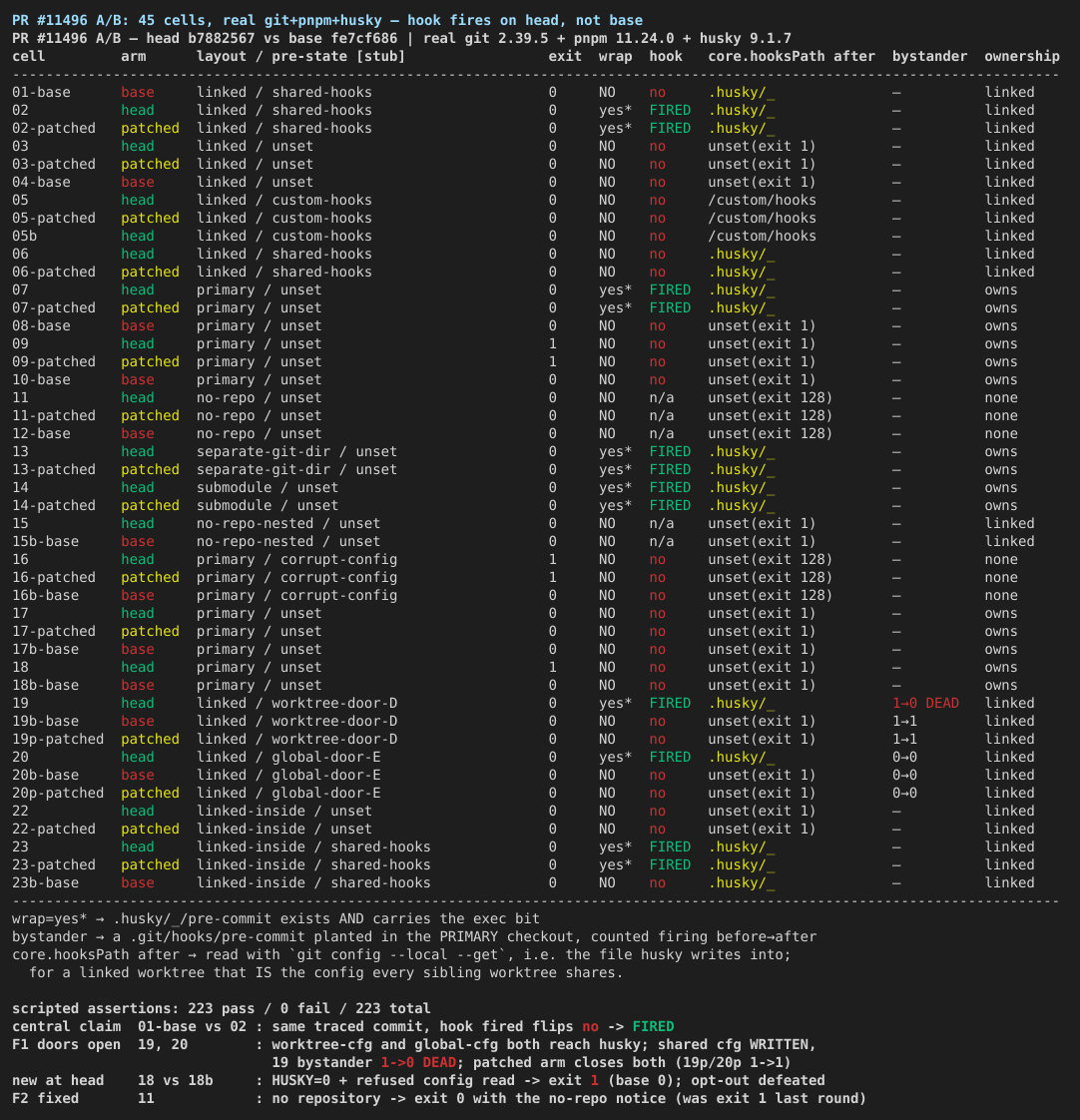The width and height of the screenshot is (1080, 1120).
Task: Click the 'wrap' column header
Action: (615, 56)
